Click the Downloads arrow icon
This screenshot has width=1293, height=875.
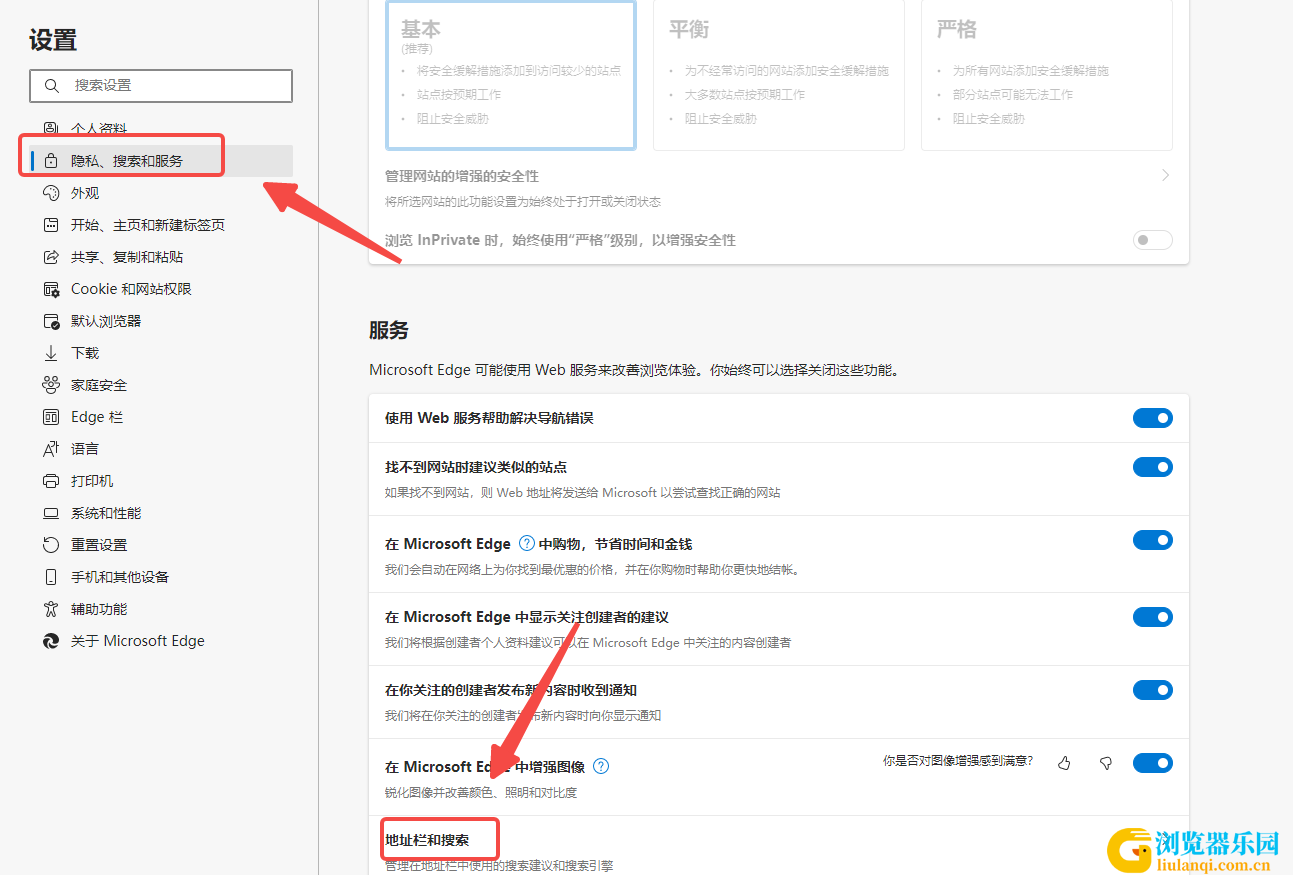pyautogui.click(x=51, y=353)
